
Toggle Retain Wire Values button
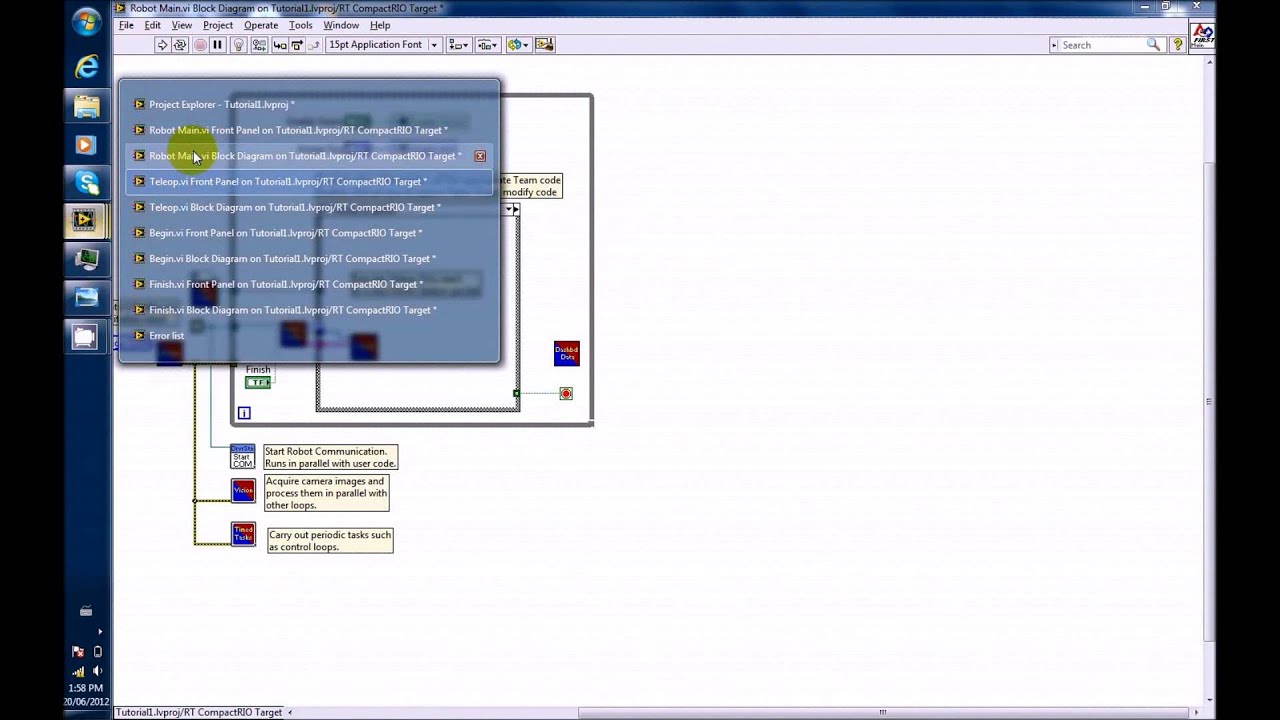pos(259,45)
